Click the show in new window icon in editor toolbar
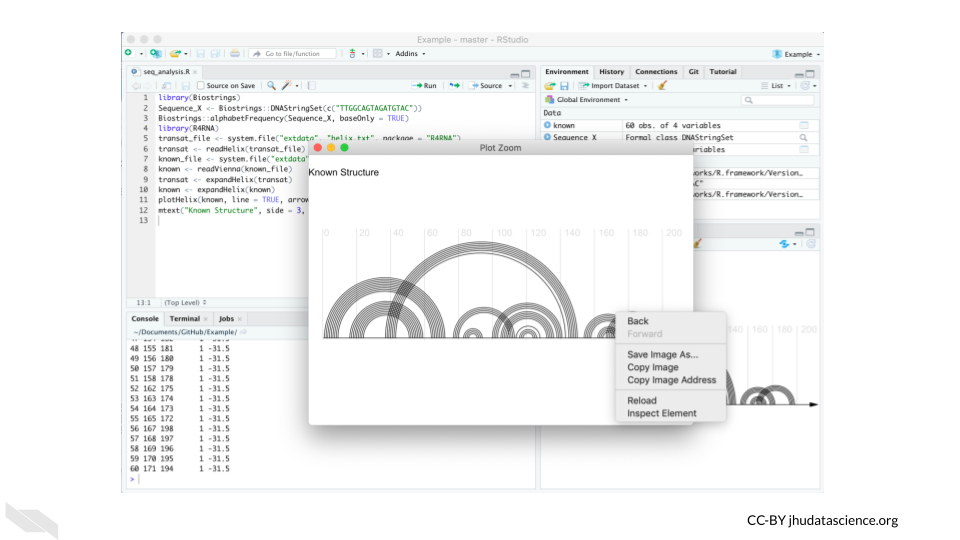Screen dimensions: 960x540 [166, 86]
